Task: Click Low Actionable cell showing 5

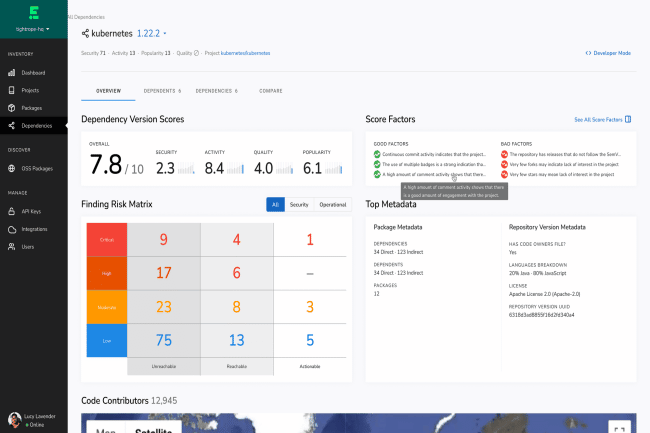Action: click(310, 341)
